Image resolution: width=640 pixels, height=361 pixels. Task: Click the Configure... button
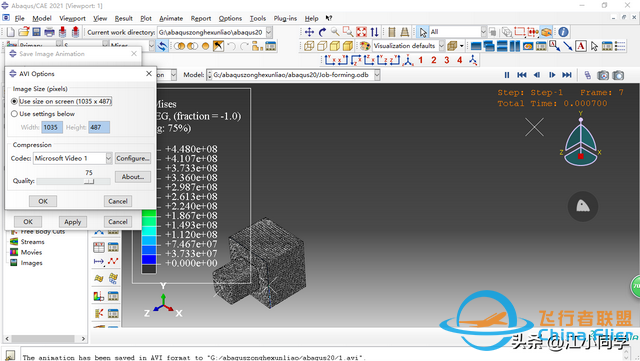(133, 158)
